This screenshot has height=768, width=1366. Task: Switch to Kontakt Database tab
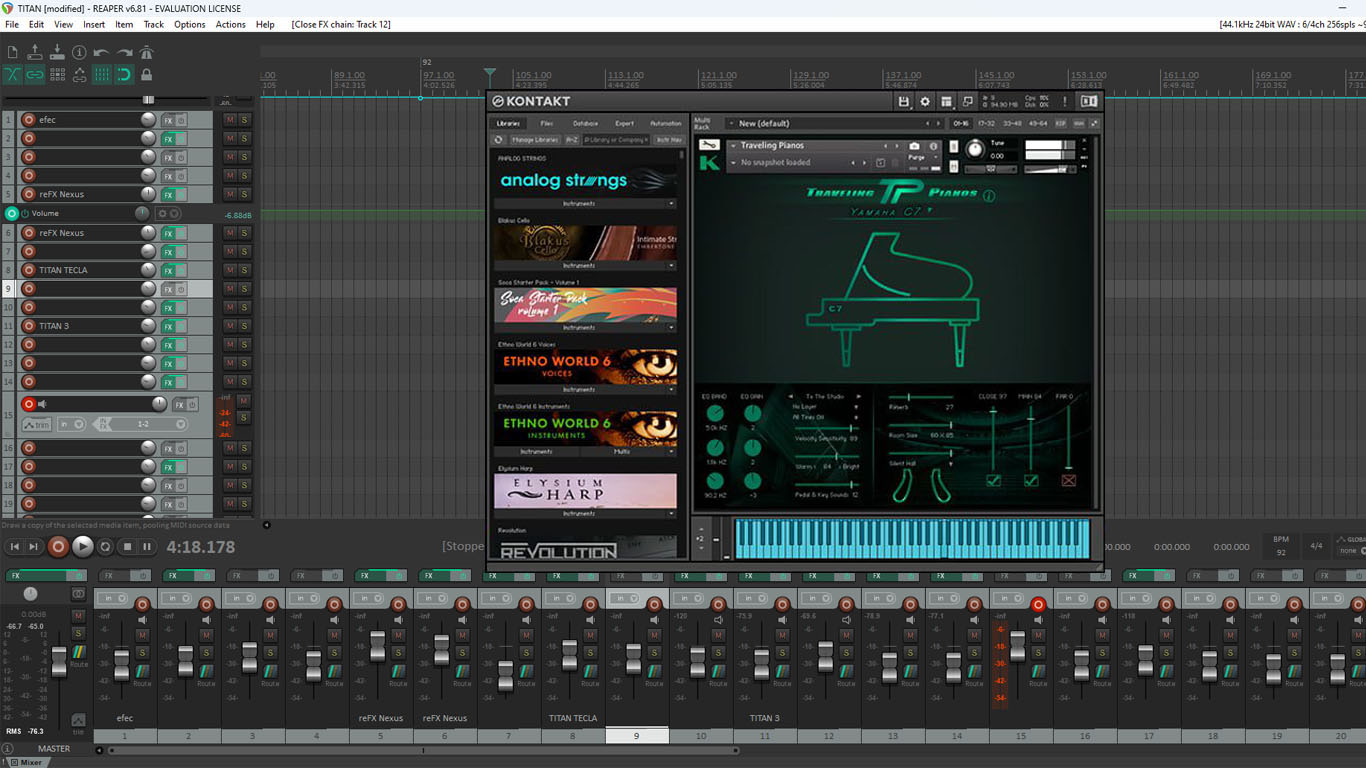coord(585,124)
